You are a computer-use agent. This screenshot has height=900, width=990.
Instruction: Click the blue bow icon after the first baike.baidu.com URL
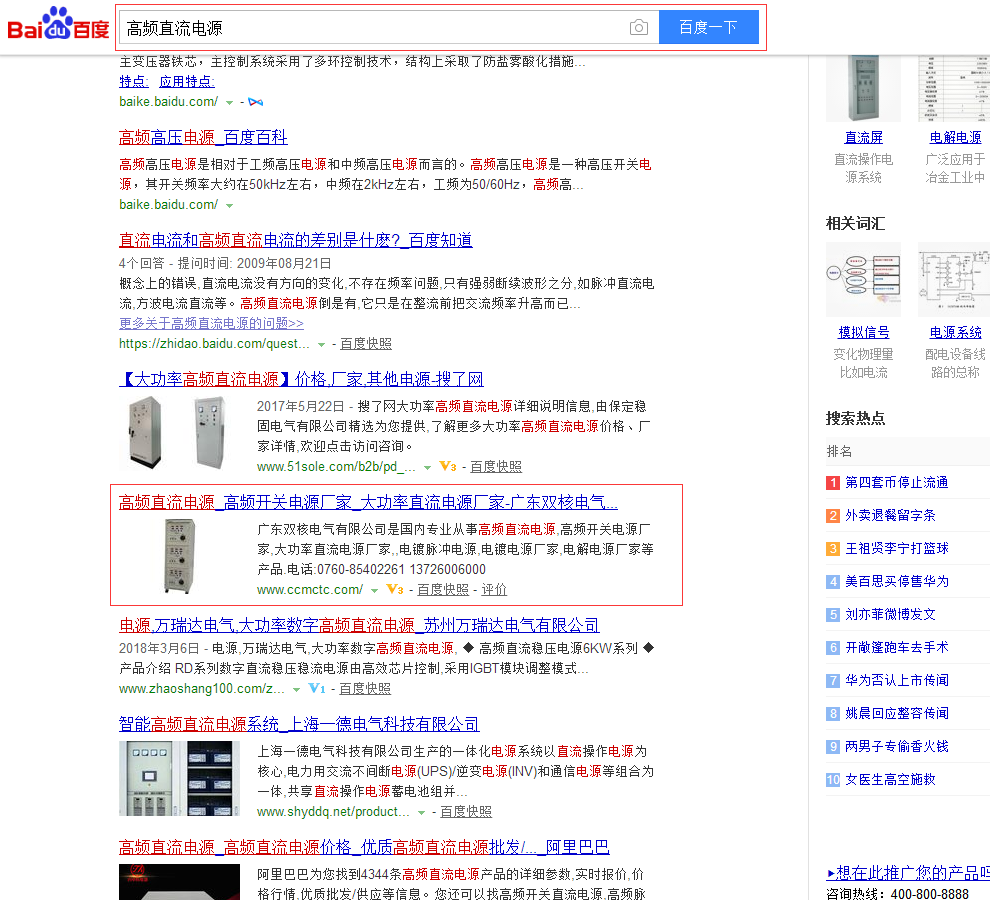coord(255,102)
